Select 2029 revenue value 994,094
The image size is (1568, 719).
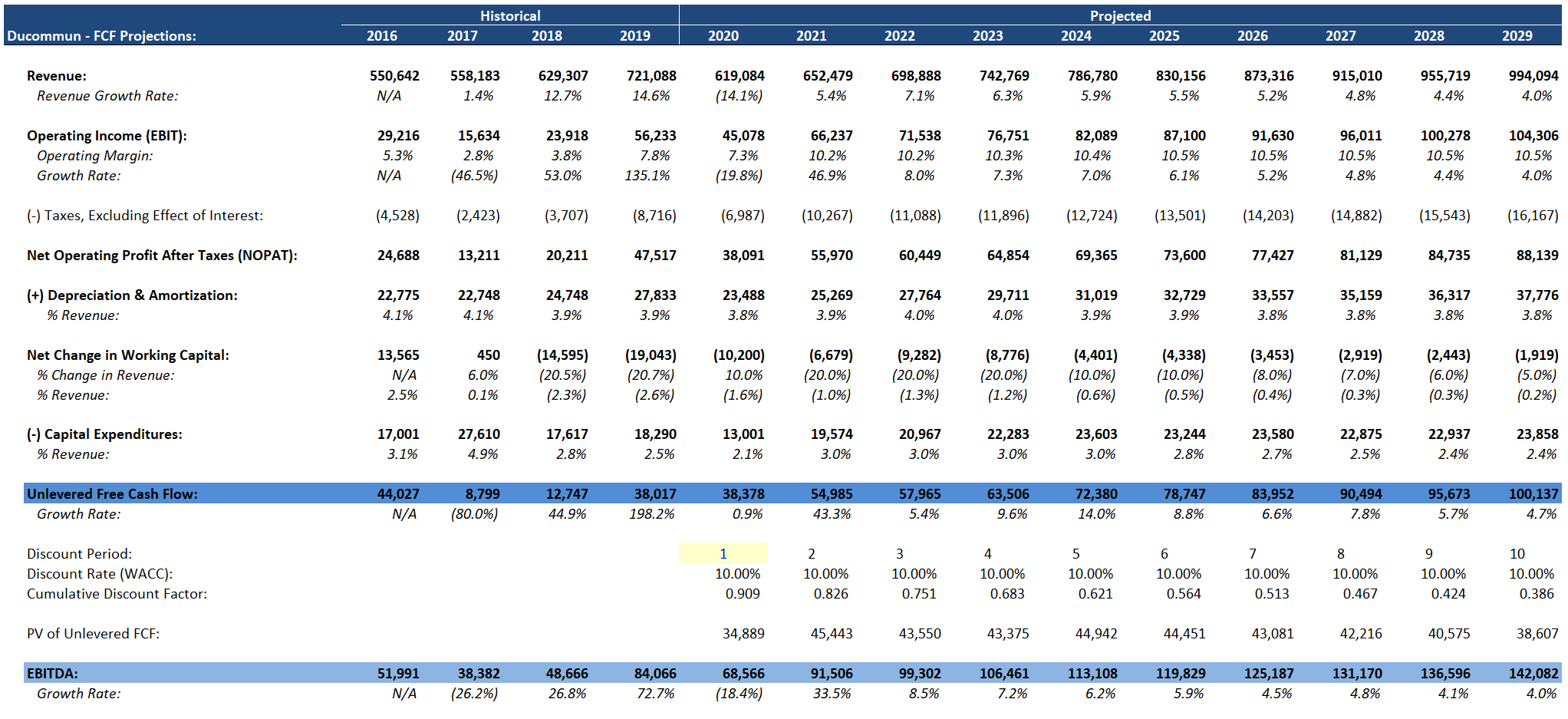pyautogui.click(x=1533, y=76)
